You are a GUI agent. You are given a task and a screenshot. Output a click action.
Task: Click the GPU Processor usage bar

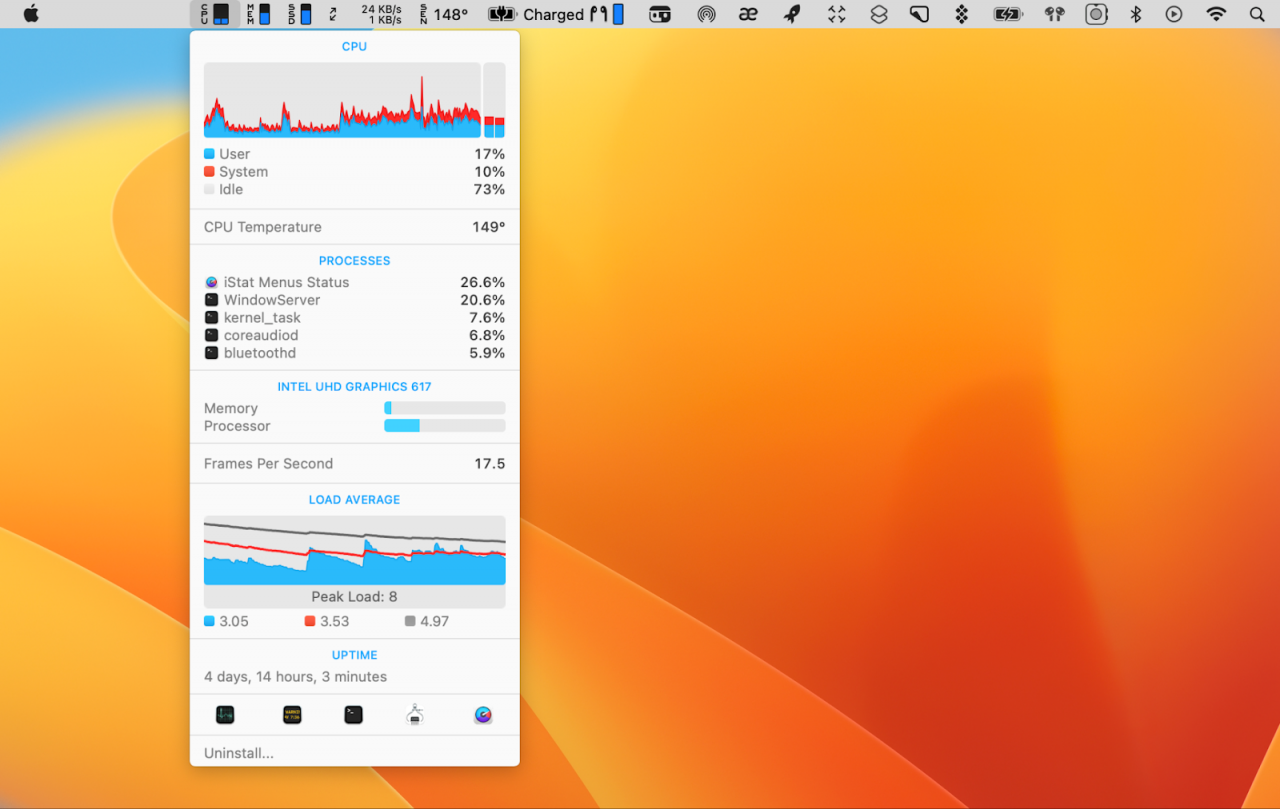[x=444, y=426]
